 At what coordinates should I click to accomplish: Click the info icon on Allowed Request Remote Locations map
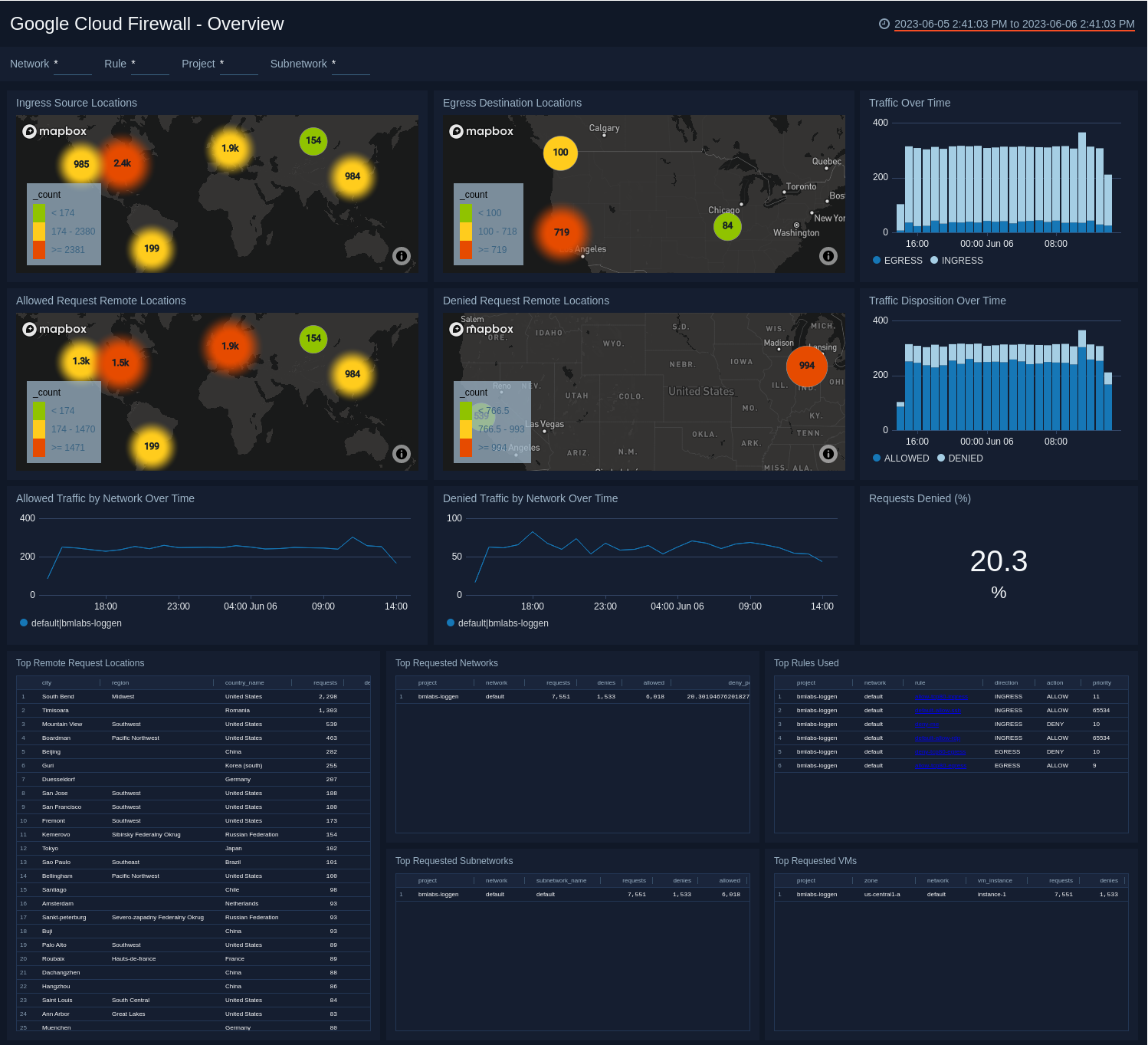click(402, 454)
